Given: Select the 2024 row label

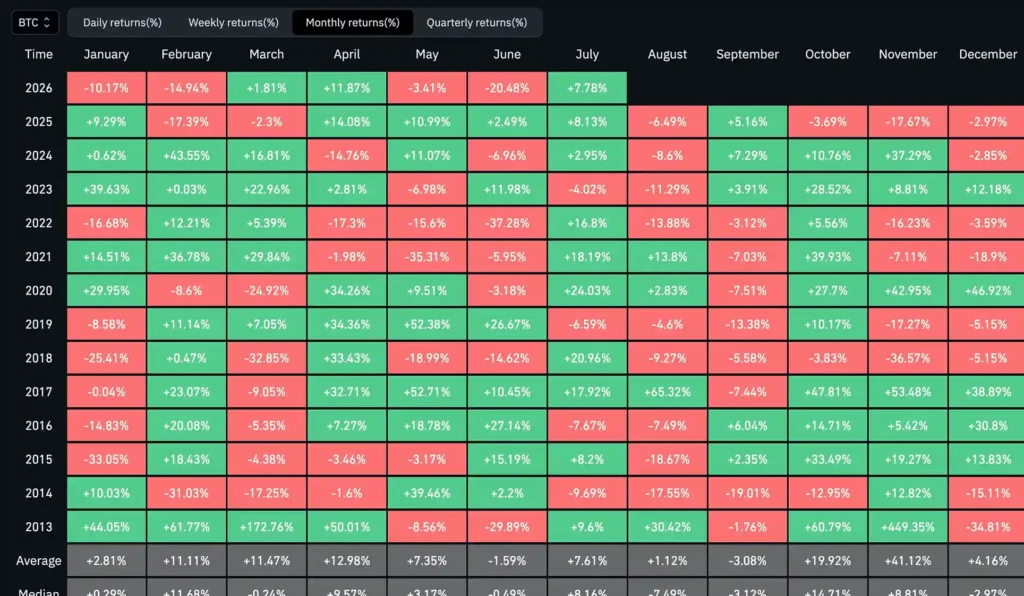Looking at the screenshot, I should tap(39, 155).
